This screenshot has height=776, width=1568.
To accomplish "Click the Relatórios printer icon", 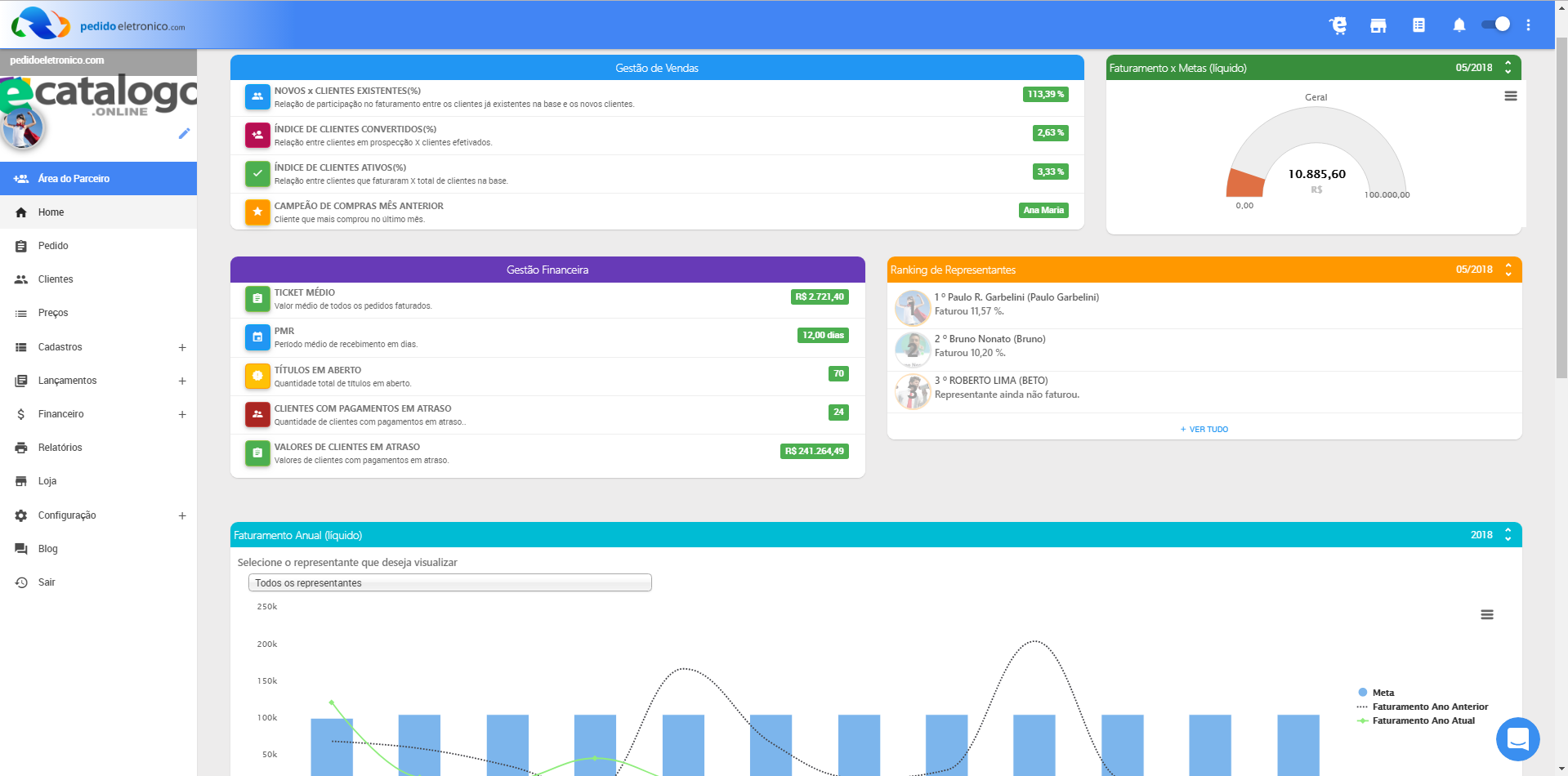I will 21,448.
